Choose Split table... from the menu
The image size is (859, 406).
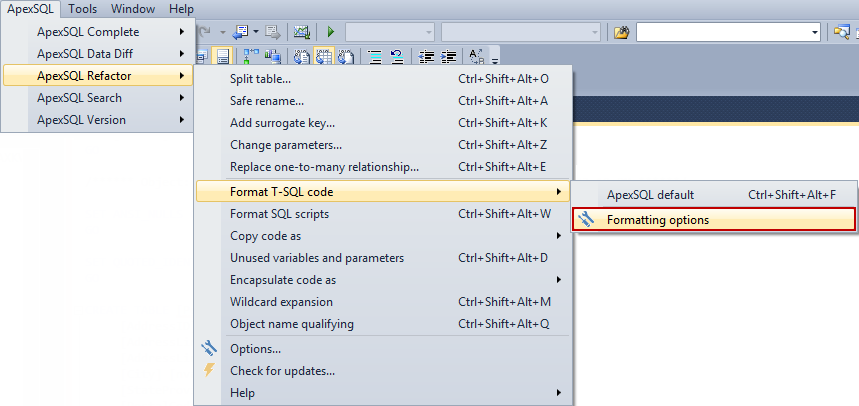click(x=382, y=79)
